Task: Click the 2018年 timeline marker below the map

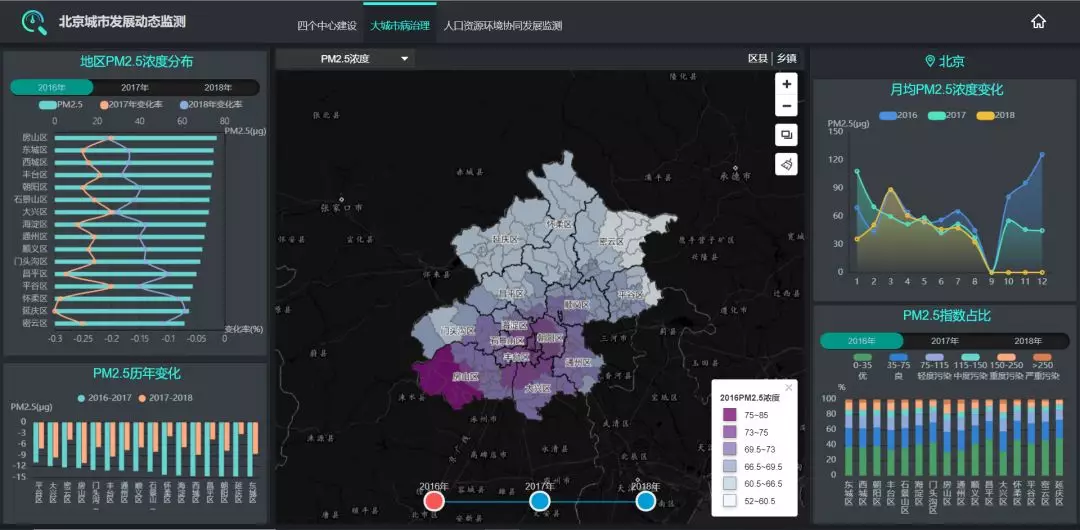Action: [645, 500]
